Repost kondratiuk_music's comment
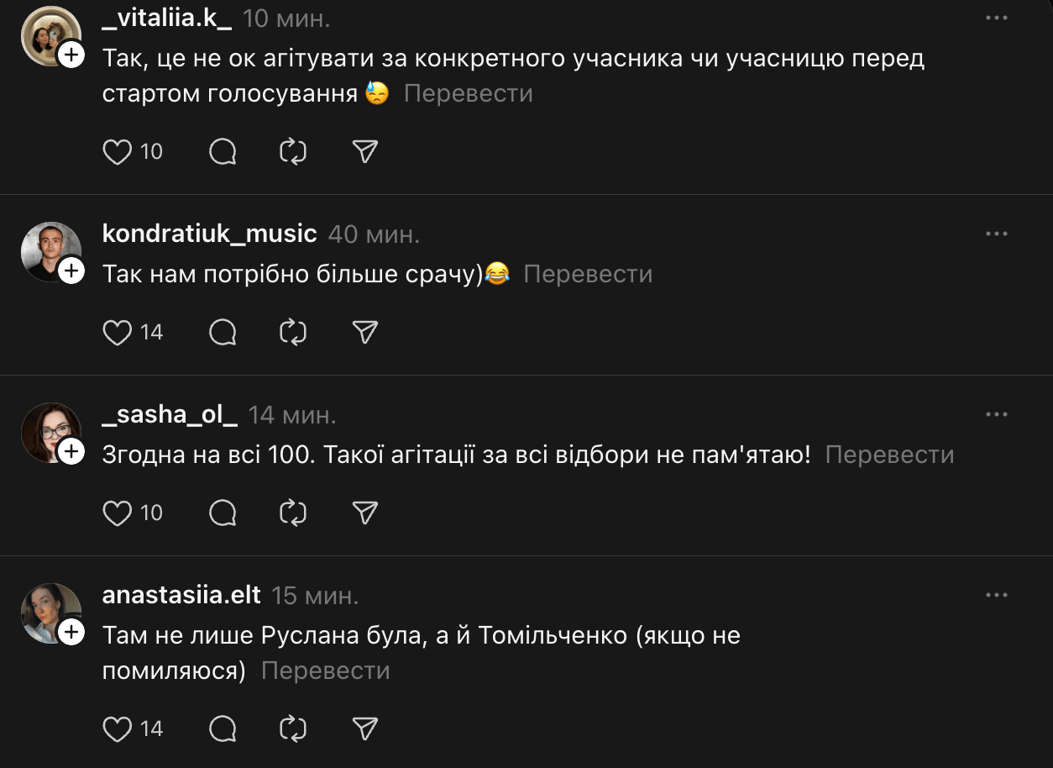 (x=293, y=332)
